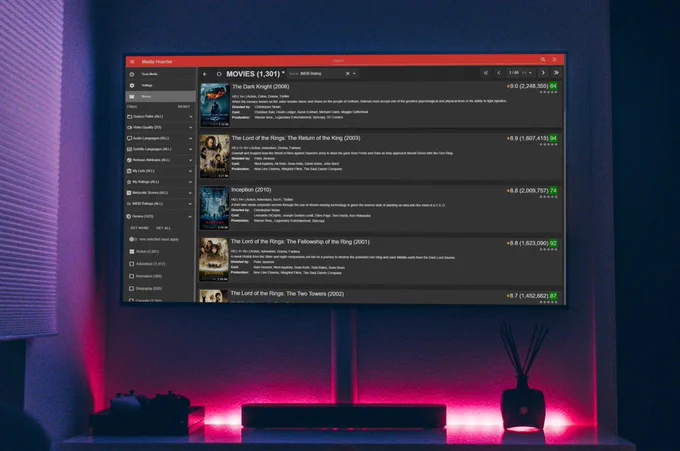Go back using the left arrow beside MOVIES
This screenshot has width=680, height=451.
(205, 74)
